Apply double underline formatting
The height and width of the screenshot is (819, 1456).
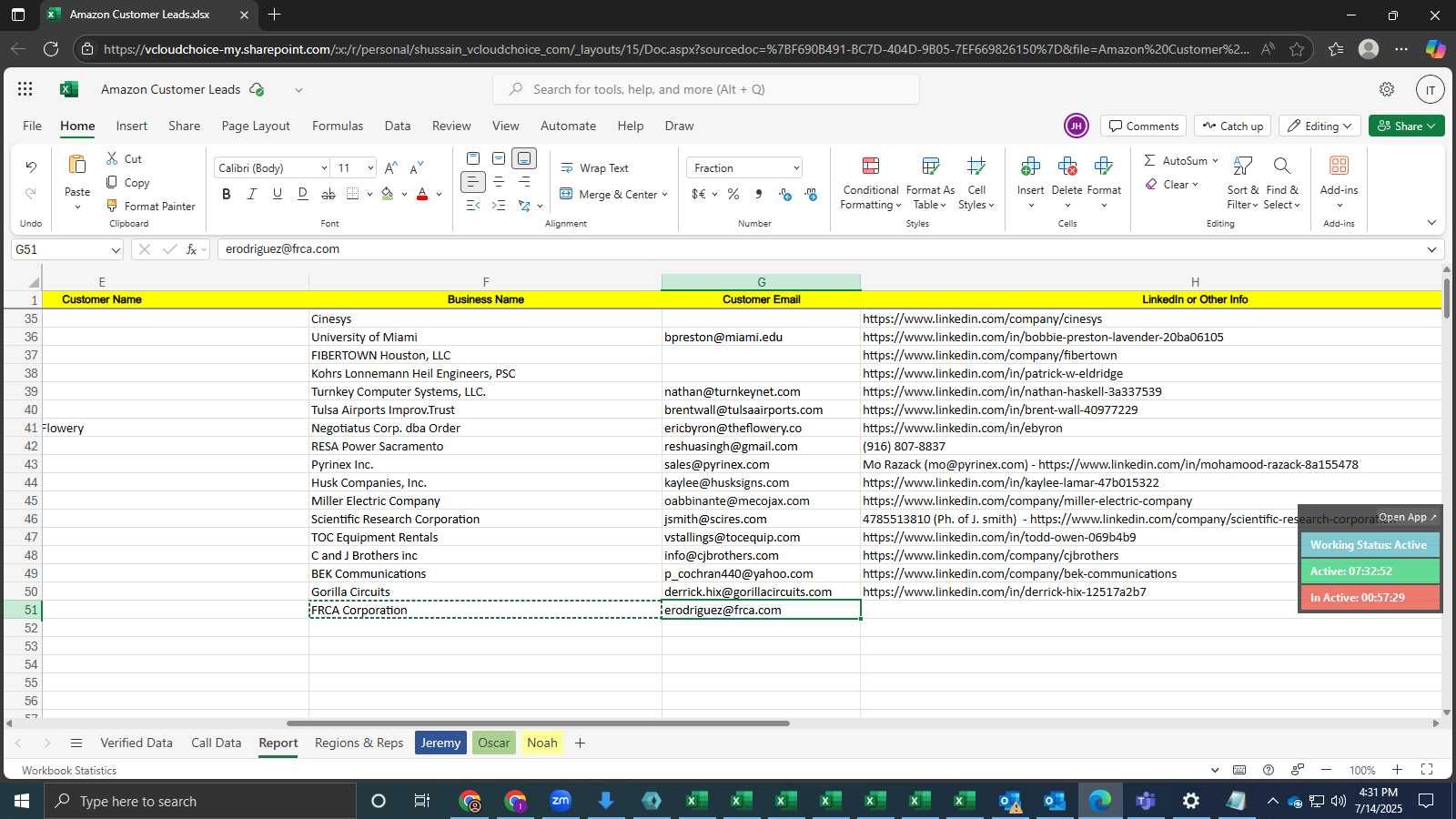(303, 194)
